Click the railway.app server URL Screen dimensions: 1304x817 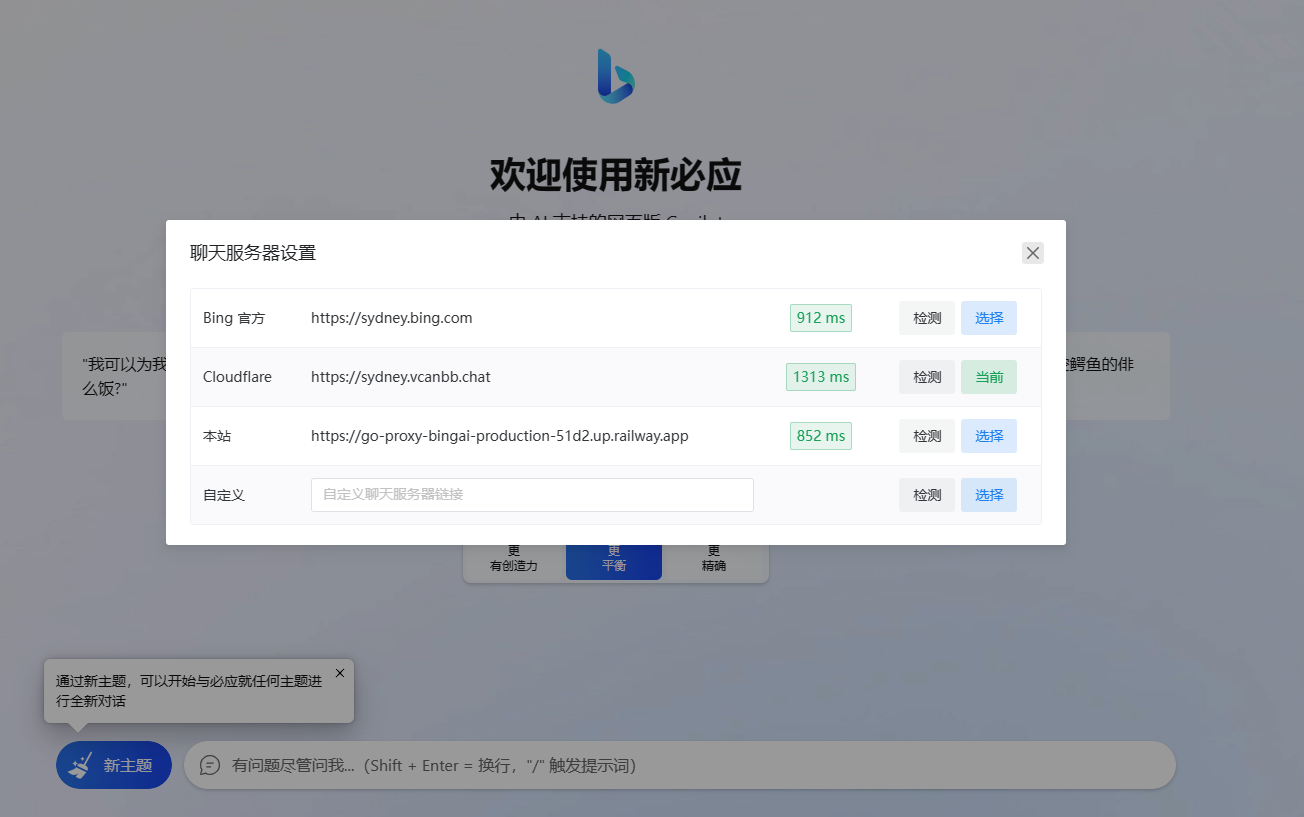[x=500, y=436]
